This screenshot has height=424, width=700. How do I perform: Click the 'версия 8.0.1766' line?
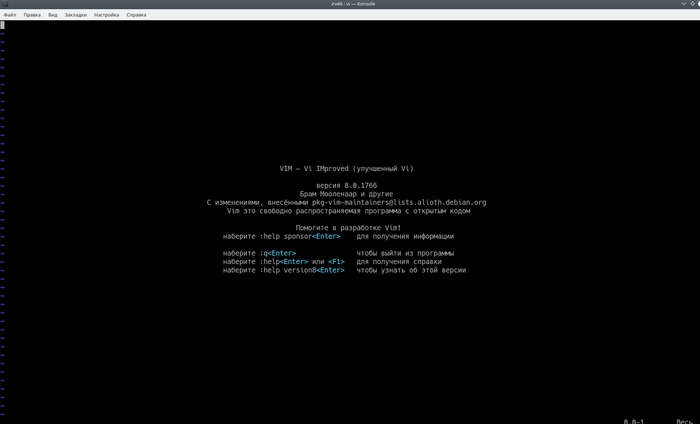(x=346, y=185)
